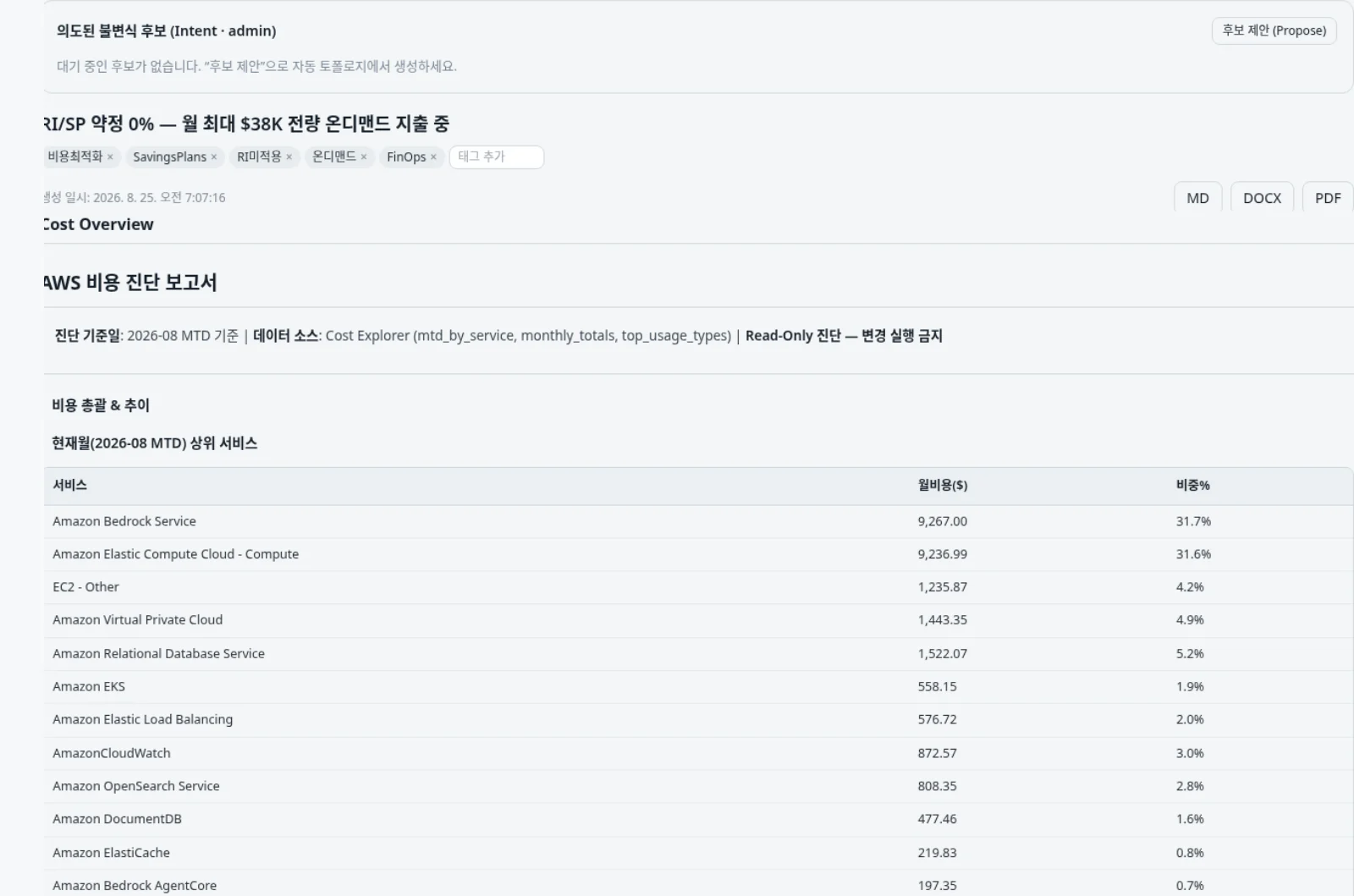Click the 808.35 cost value
The image size is (1354, 896).
tap(937, 786)
